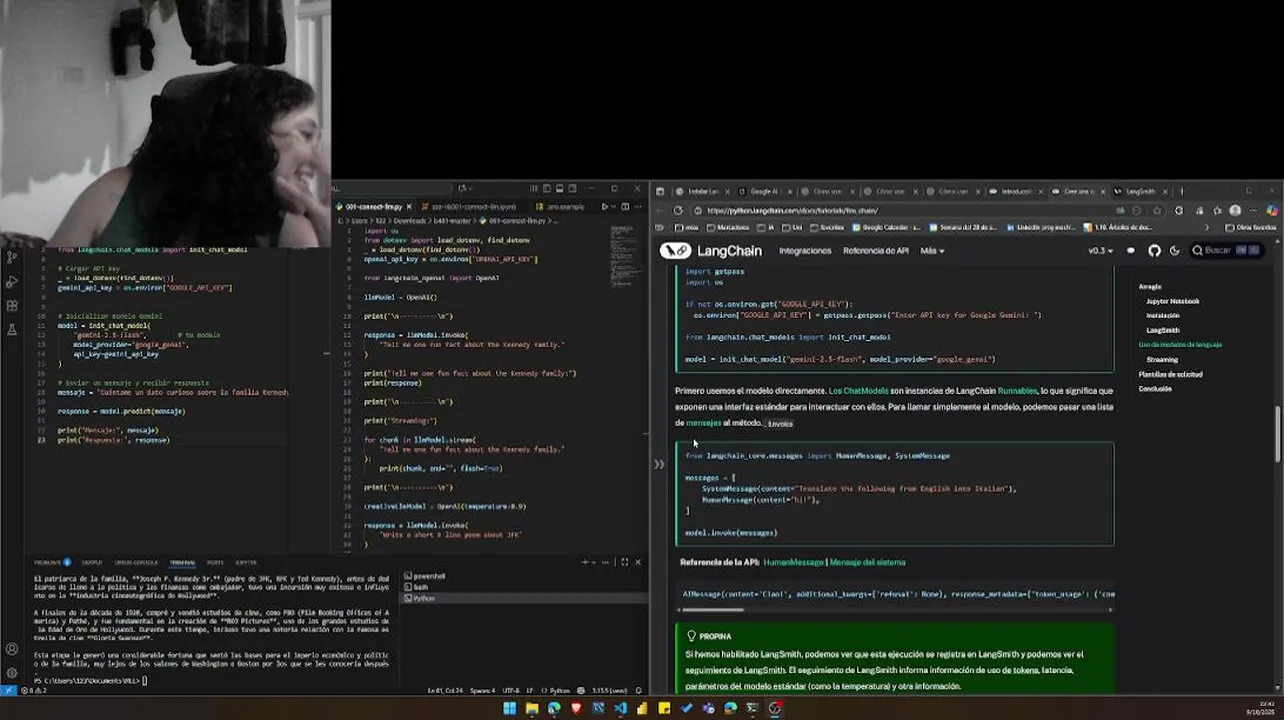
Task: Open run button dropdown arrow in editor
Action: click(x=613, y=207)
